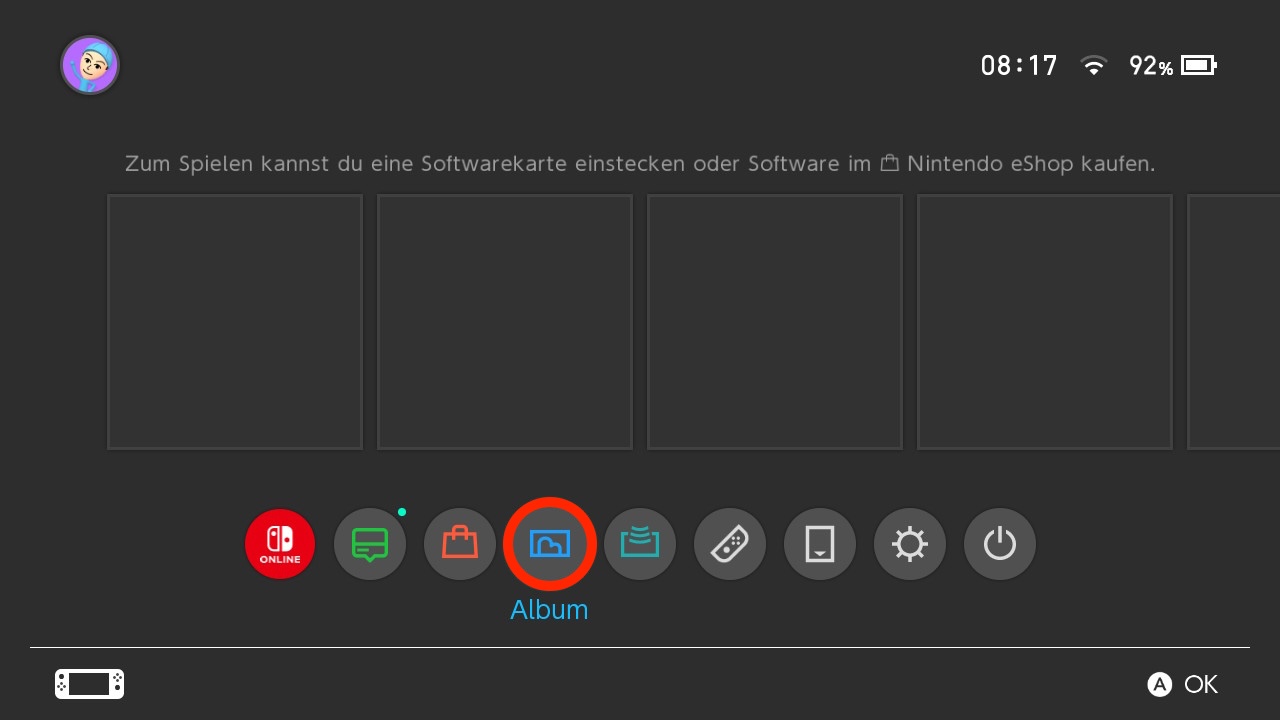The image size is (1280, 720).
Task: Select the first empty game tile
Action: (235, 322)
